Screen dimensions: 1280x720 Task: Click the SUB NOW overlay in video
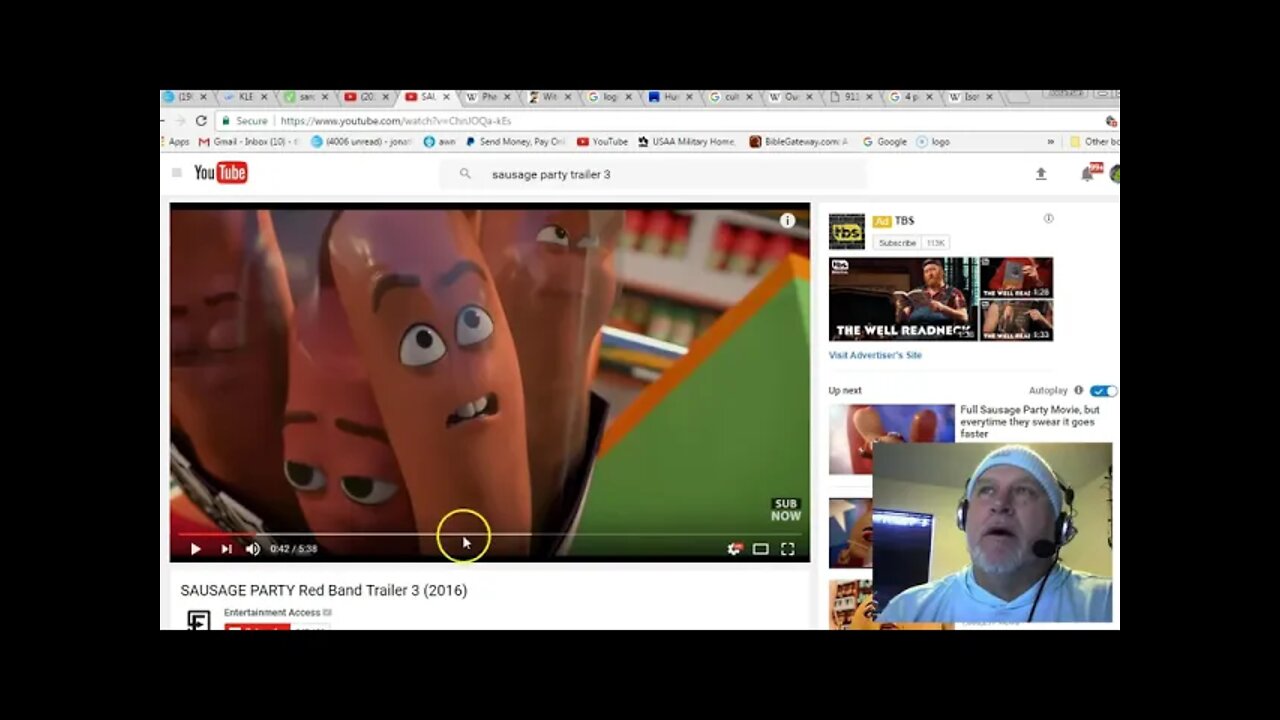pyautogui.click(x=786, y=510)
